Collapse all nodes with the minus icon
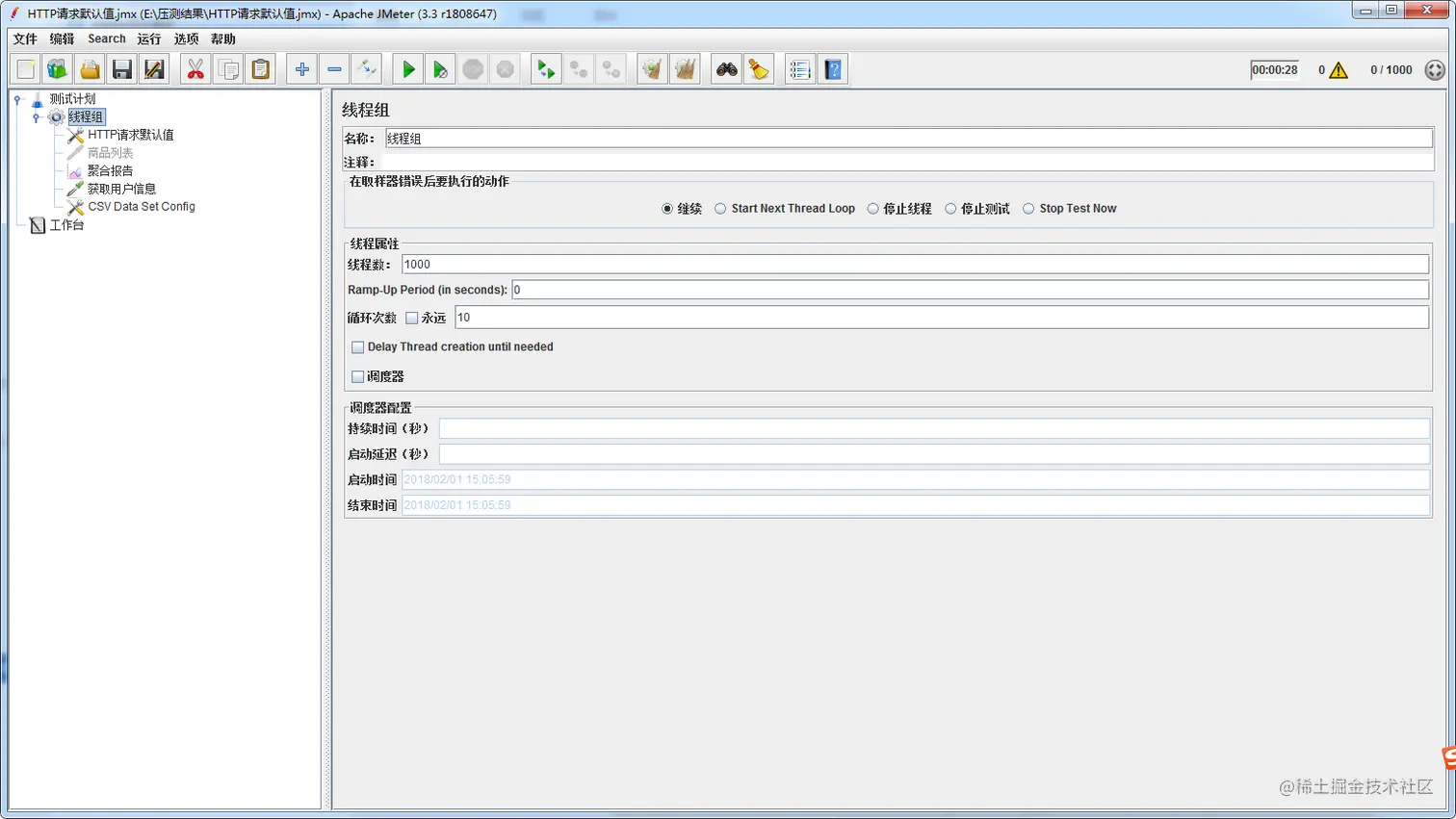Viewport: 1456px width, 819px height. [x=334, y=69]
